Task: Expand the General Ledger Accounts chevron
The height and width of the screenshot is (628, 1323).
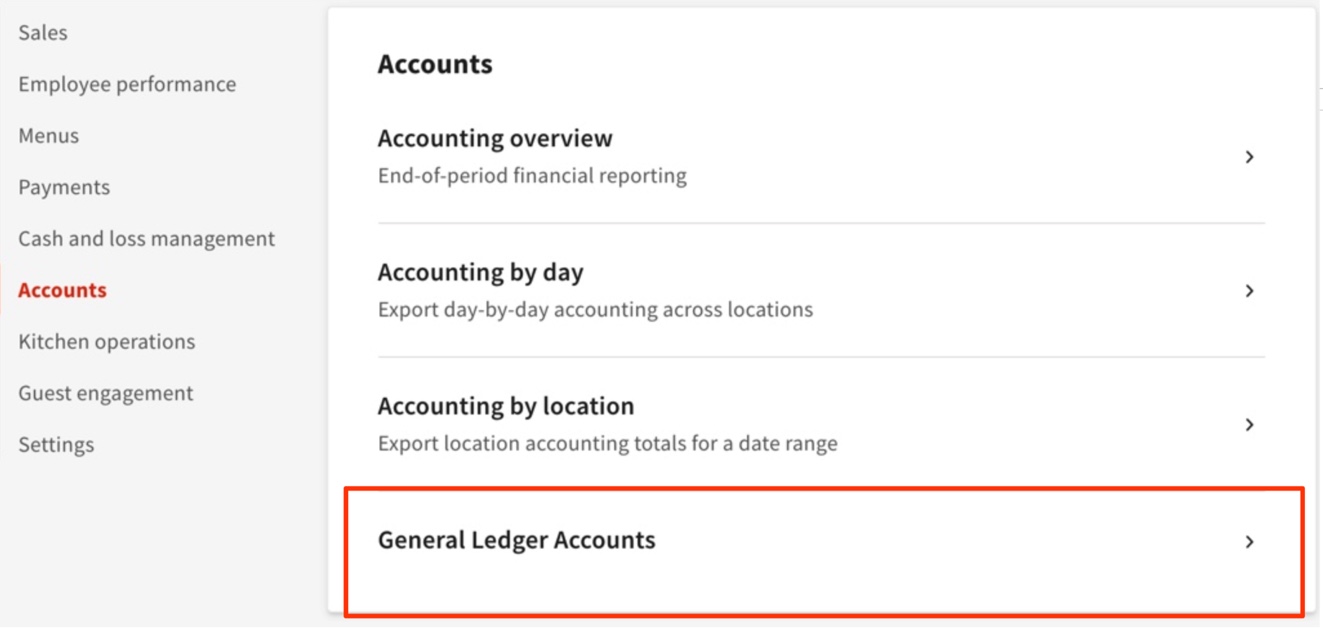Action: tap(1249, 541)
